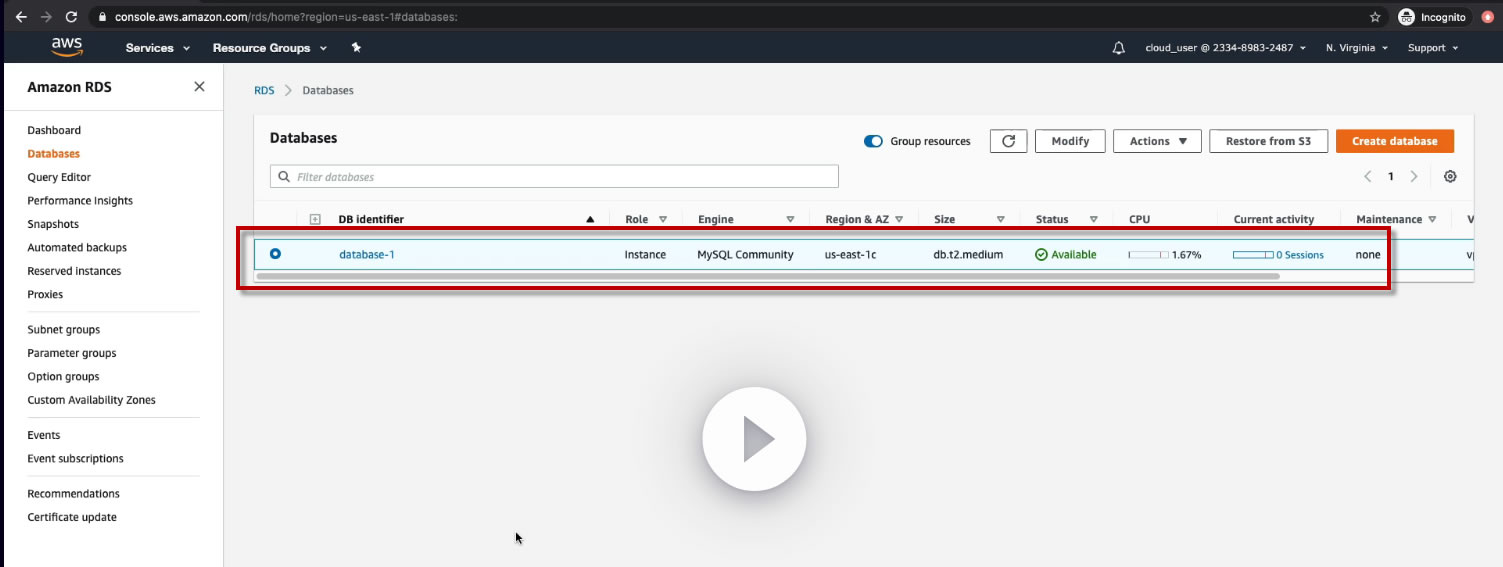Click the 0 Sessions link

tap(1300, 255)
